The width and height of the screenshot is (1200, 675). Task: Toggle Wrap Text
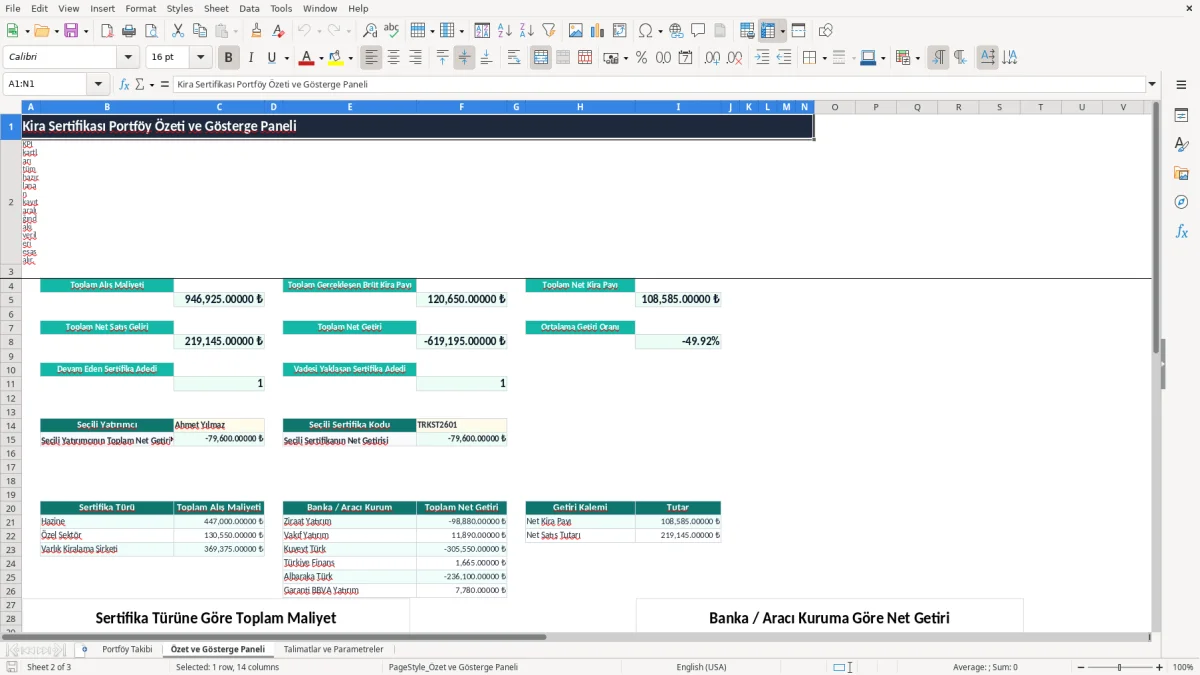(x=514, y=58)
